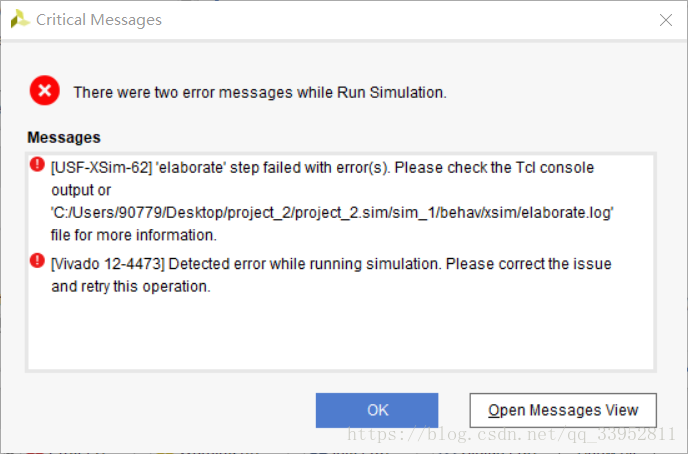Click the Critical Messages window title text
This screenshot has height=454, width=688.
pos(98,20)
